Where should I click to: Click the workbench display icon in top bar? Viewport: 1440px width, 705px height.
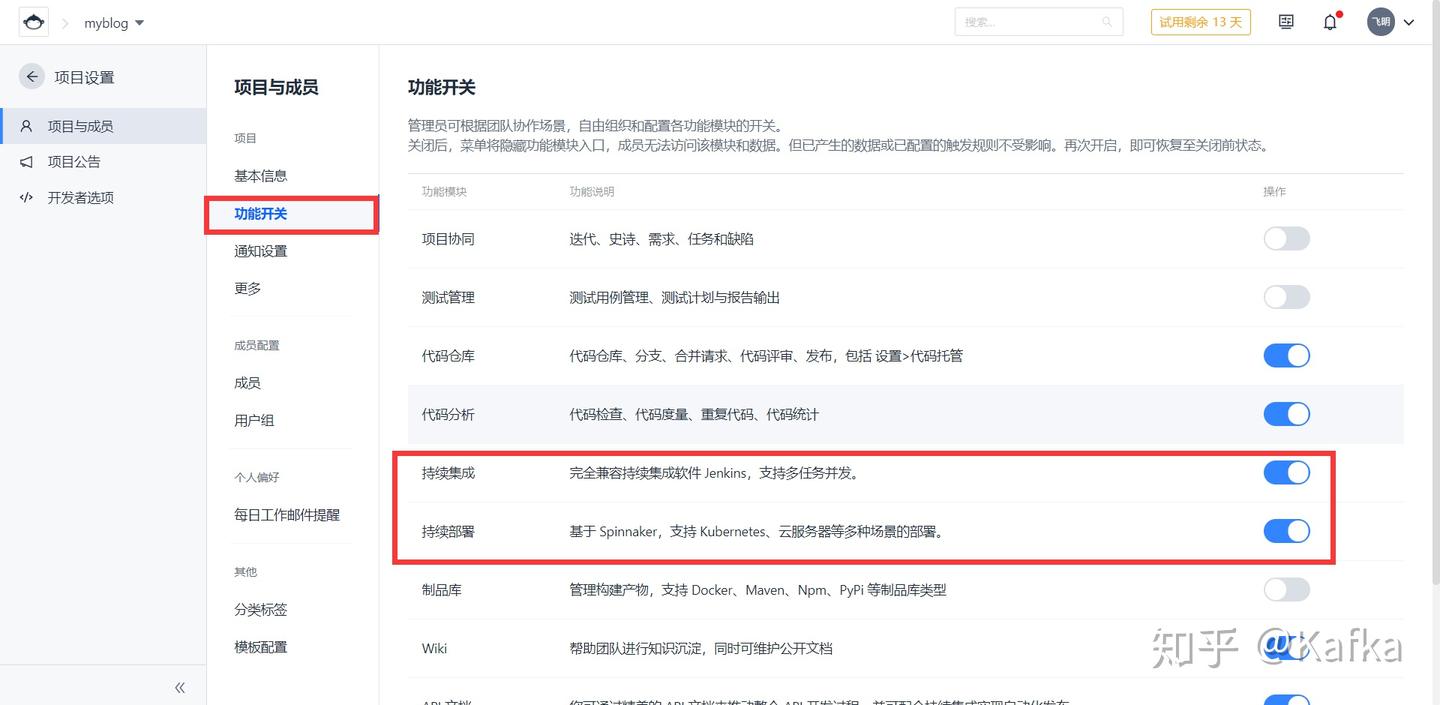[x=1285, y=21]
